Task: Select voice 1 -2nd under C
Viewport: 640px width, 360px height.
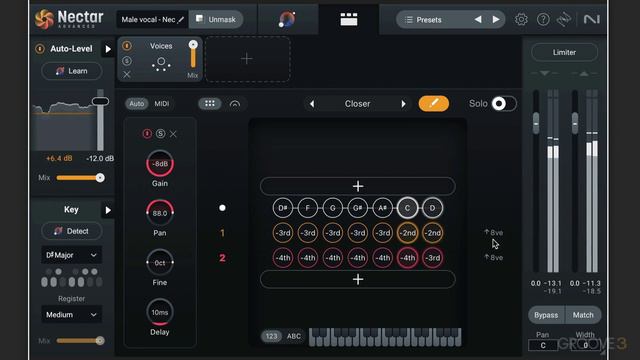Action: click(x=407, y=233)
